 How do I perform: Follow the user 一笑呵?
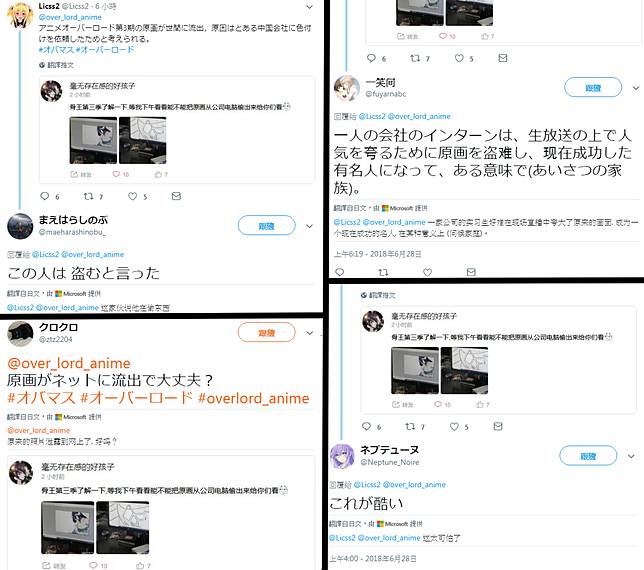click(593, 87)
